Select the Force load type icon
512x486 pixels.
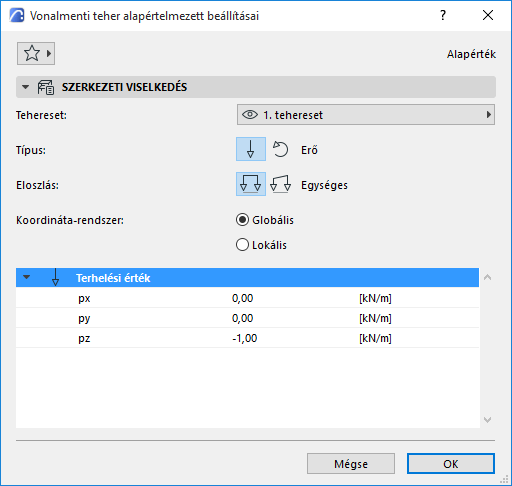(251, 149)
